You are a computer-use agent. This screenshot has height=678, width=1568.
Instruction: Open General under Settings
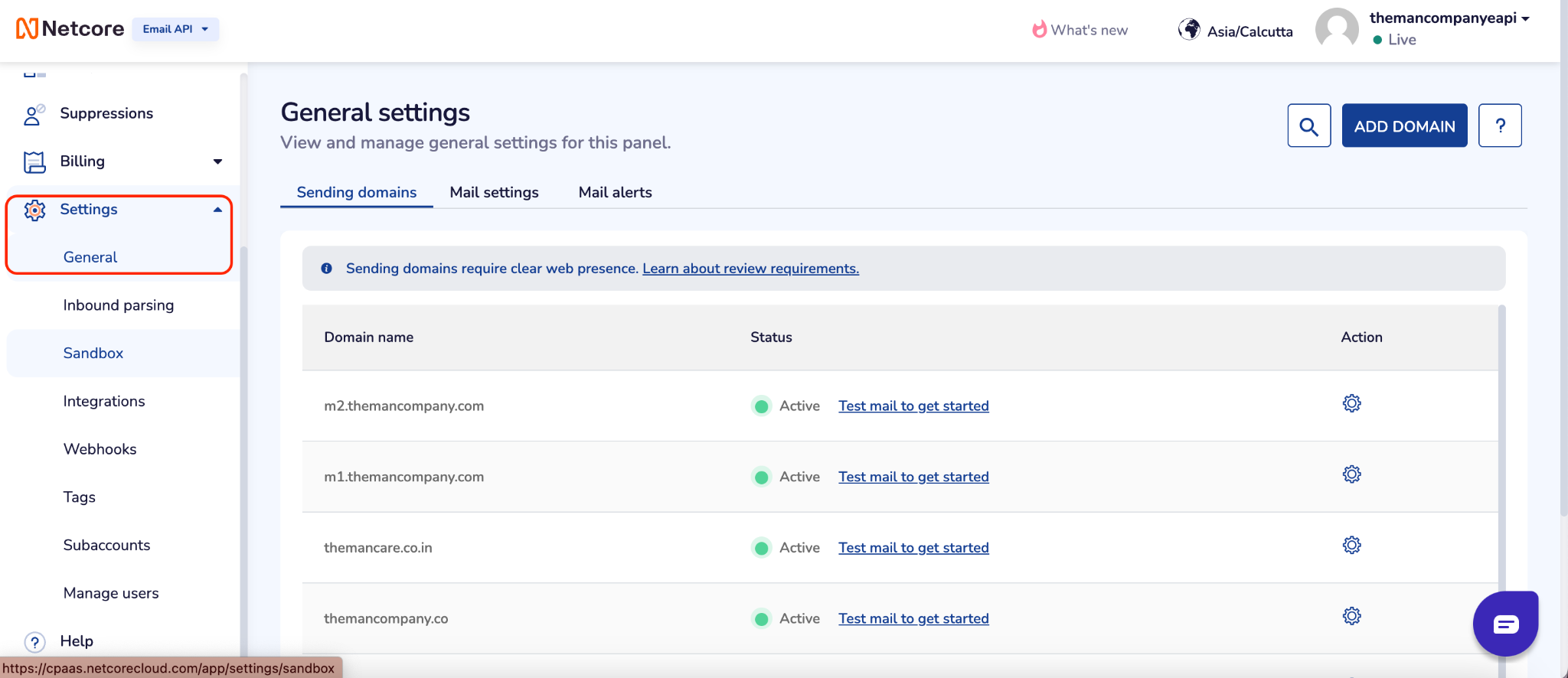[90, 257]
